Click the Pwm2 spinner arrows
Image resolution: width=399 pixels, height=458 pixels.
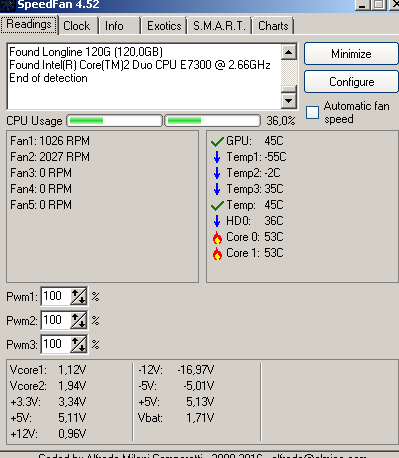point(79,320)
